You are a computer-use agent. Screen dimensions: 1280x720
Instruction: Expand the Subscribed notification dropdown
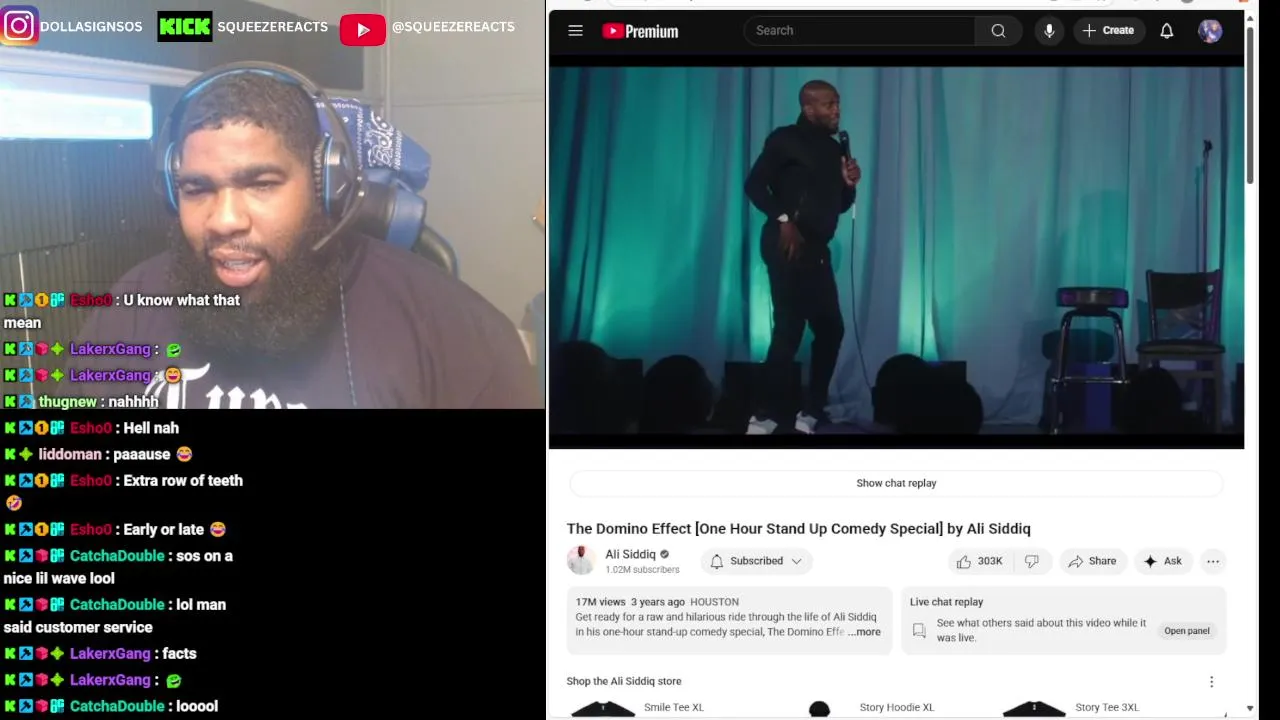coord(756,561)
